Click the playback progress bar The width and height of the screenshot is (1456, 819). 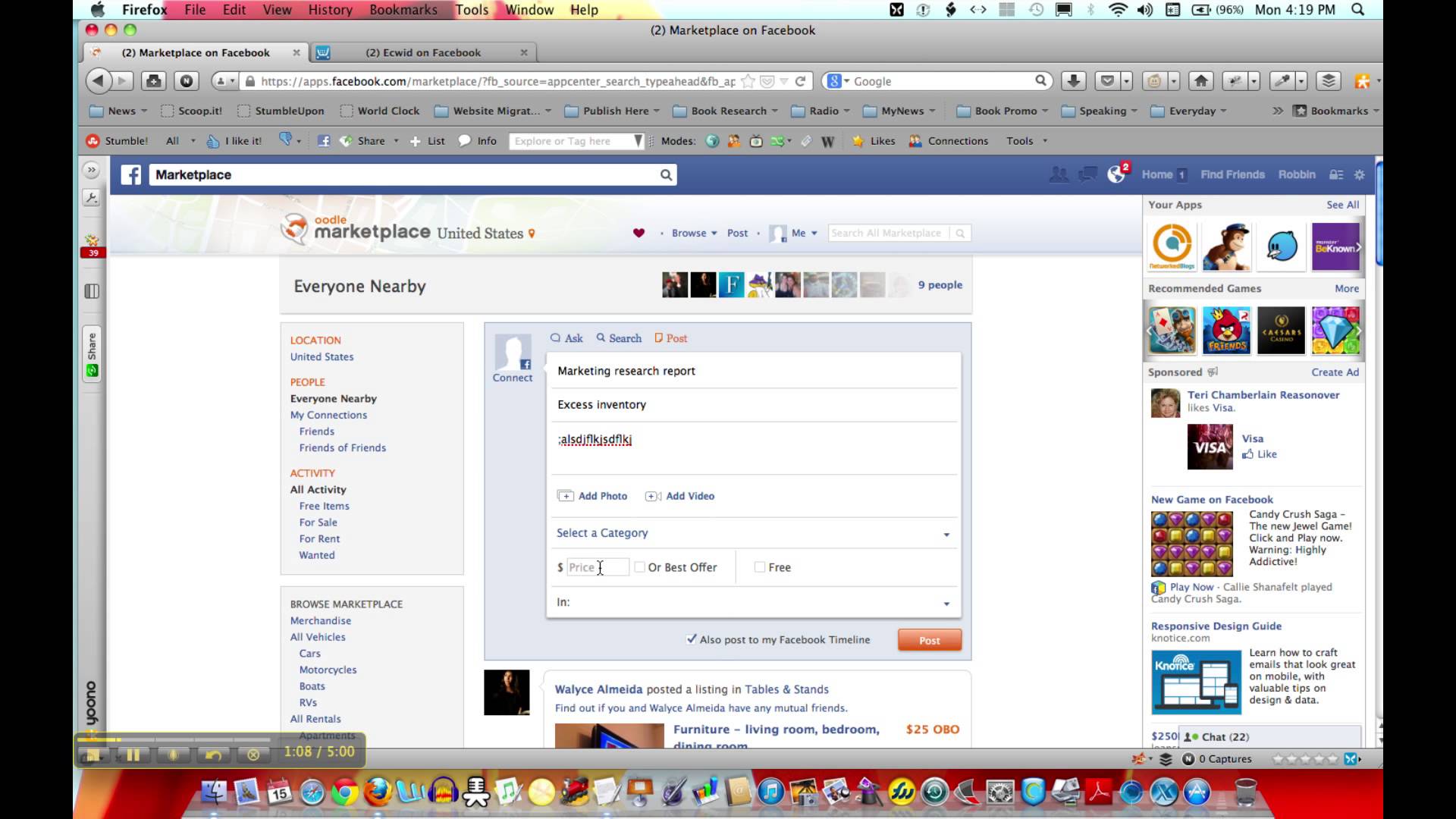174,739
